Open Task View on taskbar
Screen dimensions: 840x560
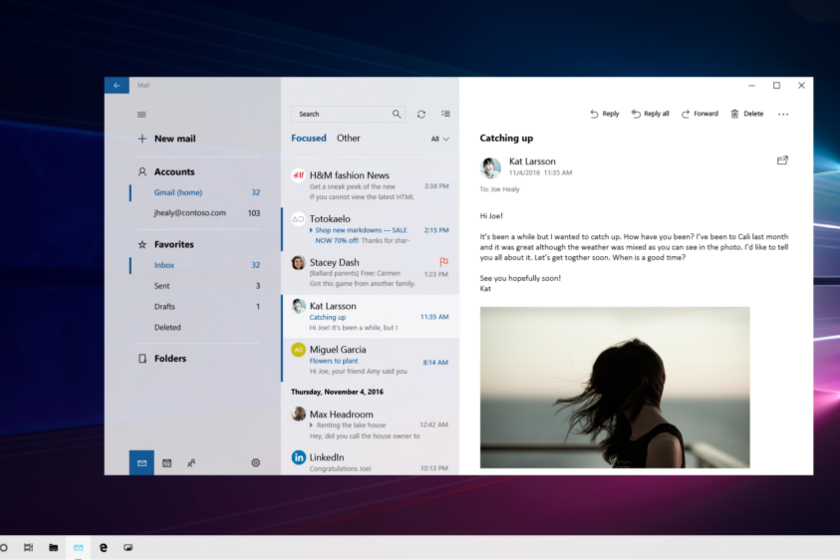tap(28, 547)
